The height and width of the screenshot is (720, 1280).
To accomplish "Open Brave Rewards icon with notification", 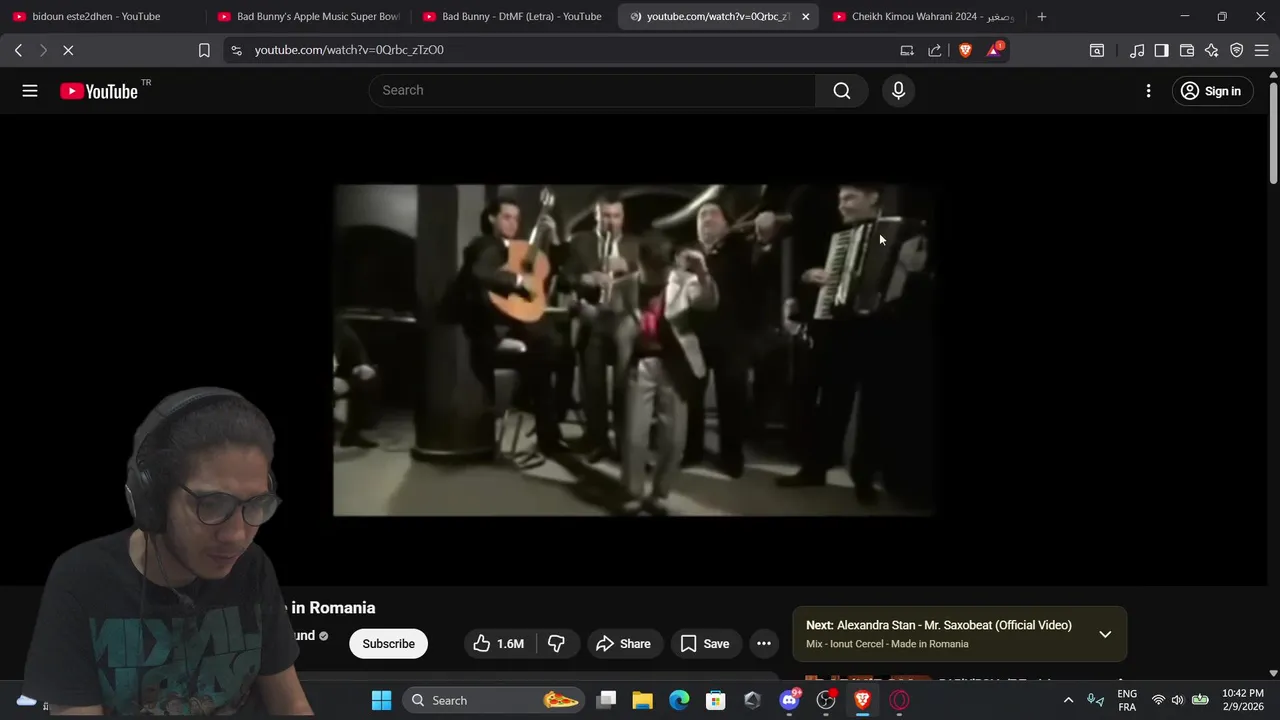I will click(994, 50).
